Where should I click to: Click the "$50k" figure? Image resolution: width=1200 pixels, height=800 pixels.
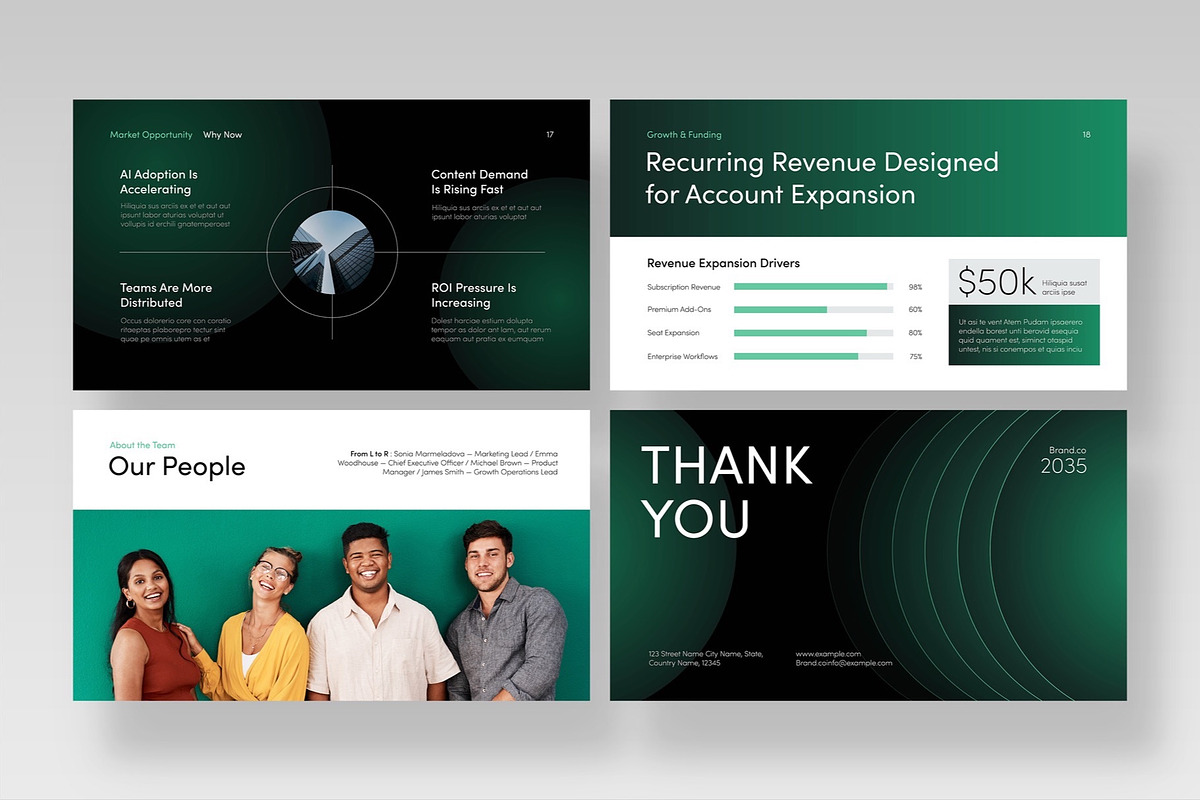(x=996, y=283)
